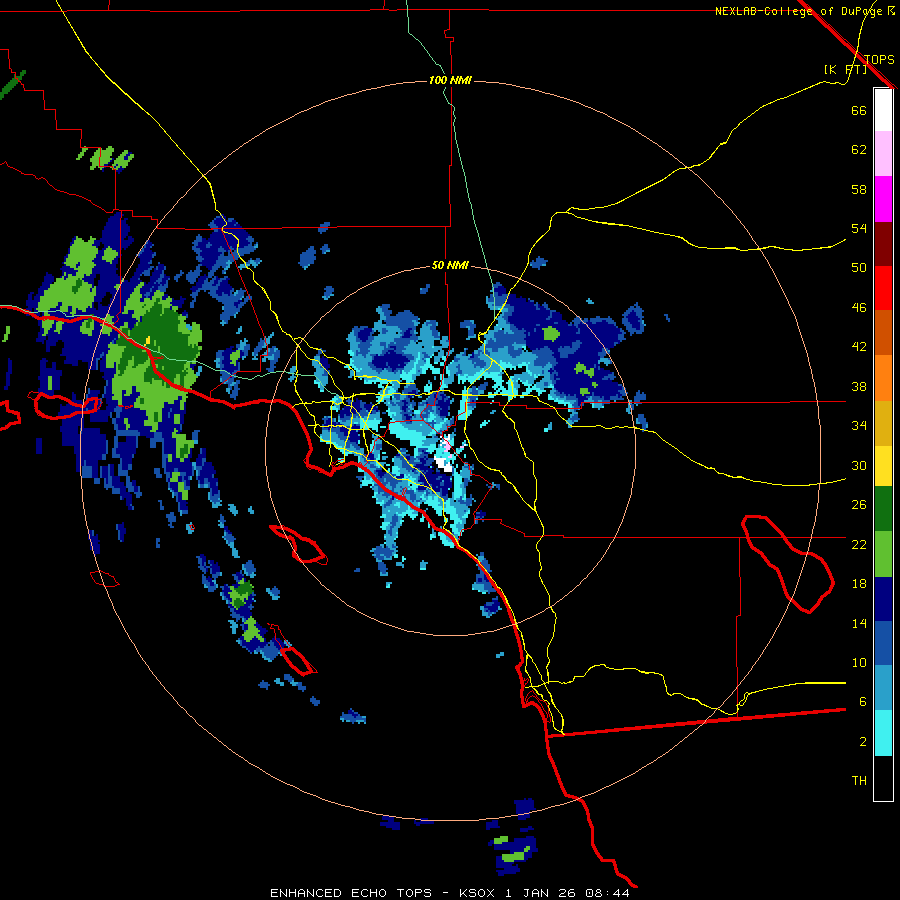The image size is (900, 900).
Task: Click the 'KSOX' station identifier in the caption
Action: click(x=478, y=893)
